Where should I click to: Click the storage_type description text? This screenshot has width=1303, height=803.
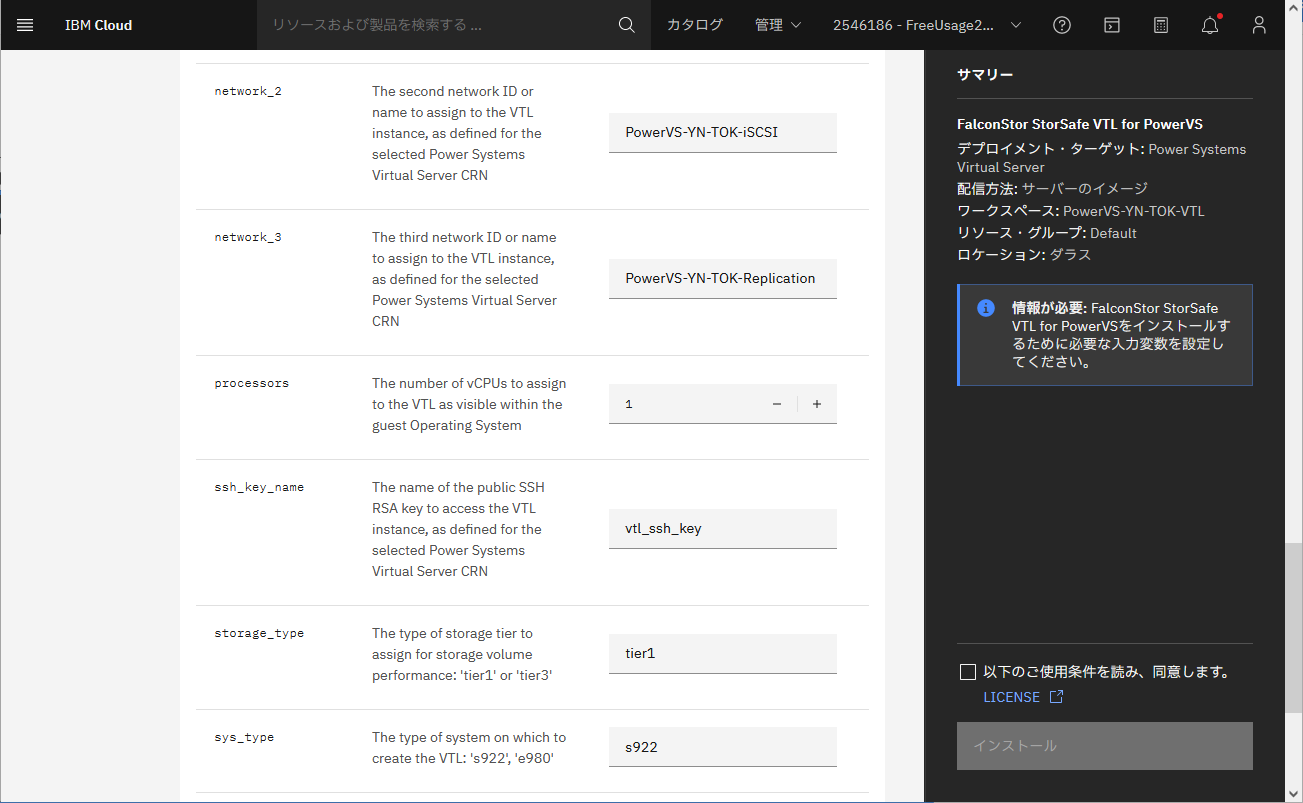tap(462, 654)
